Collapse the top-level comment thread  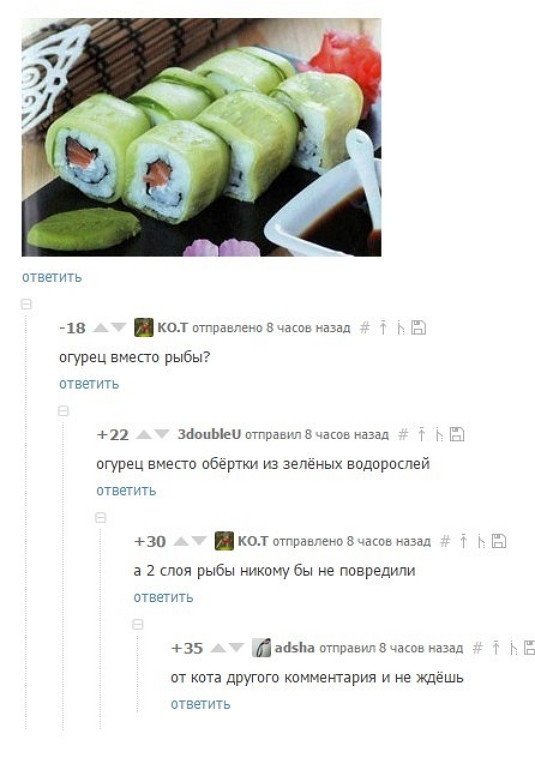point(26,304)
